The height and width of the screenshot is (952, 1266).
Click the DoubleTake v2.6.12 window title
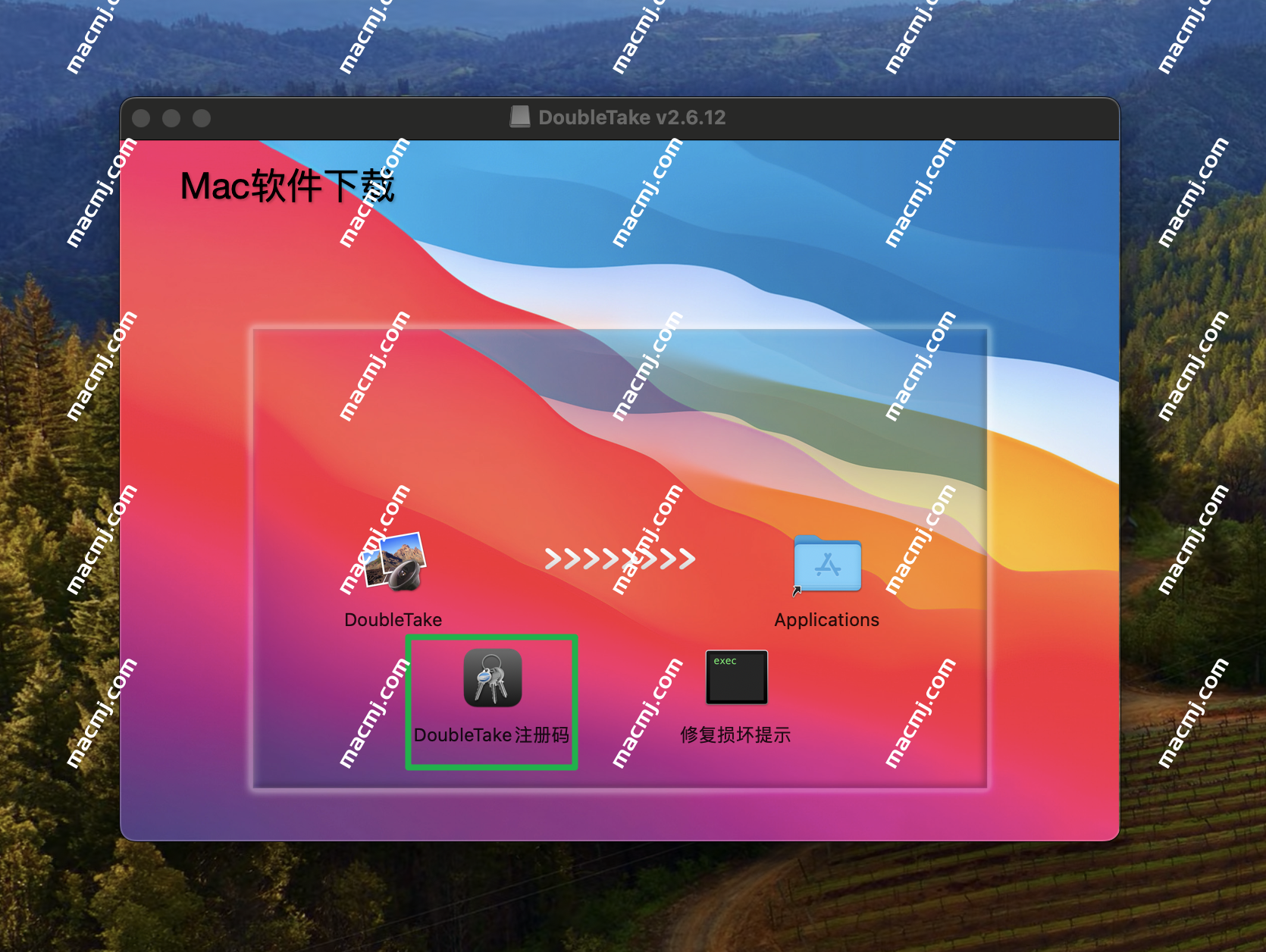click(632, 117)
